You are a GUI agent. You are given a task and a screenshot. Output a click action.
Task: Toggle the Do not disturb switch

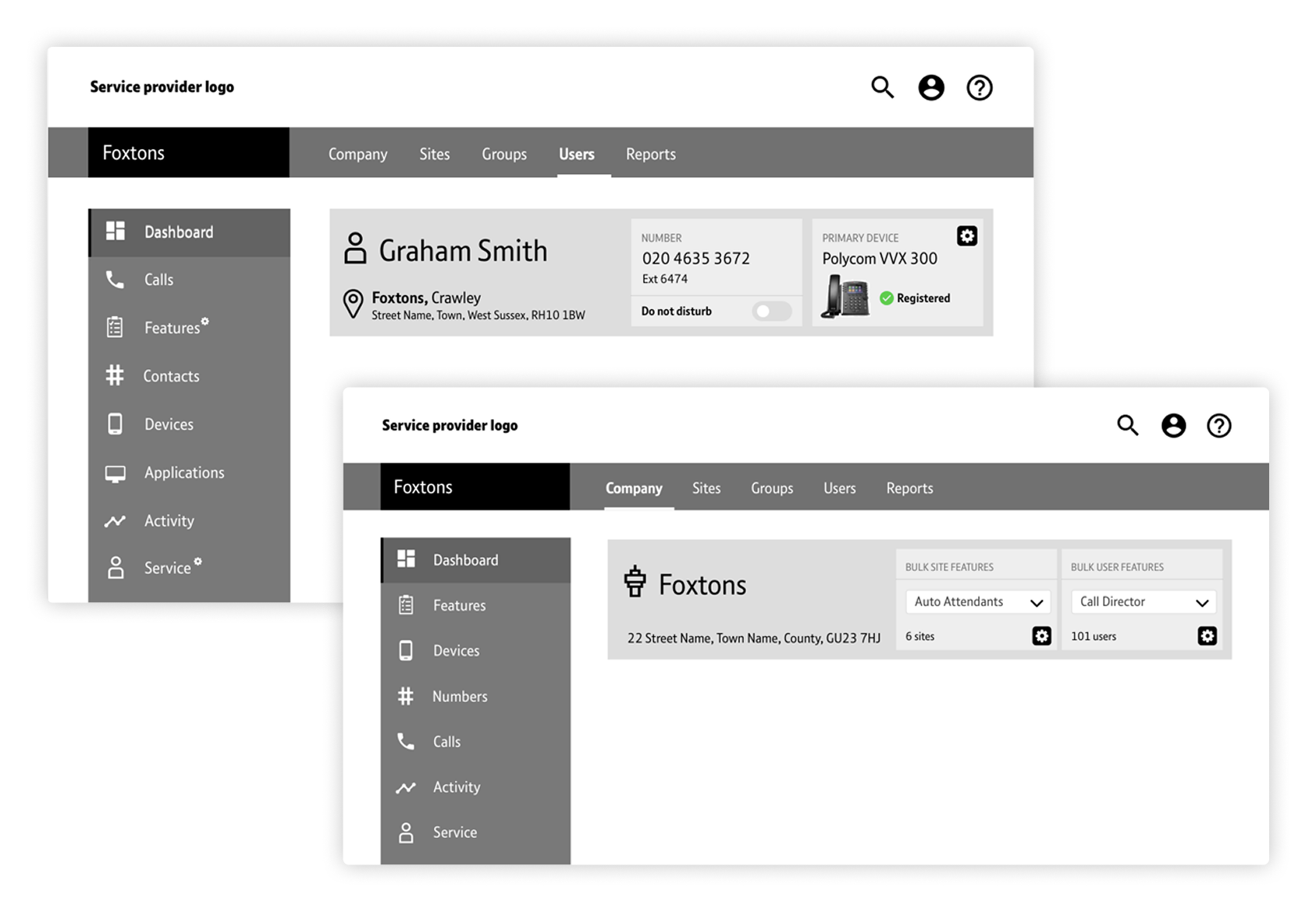[771, 311]
